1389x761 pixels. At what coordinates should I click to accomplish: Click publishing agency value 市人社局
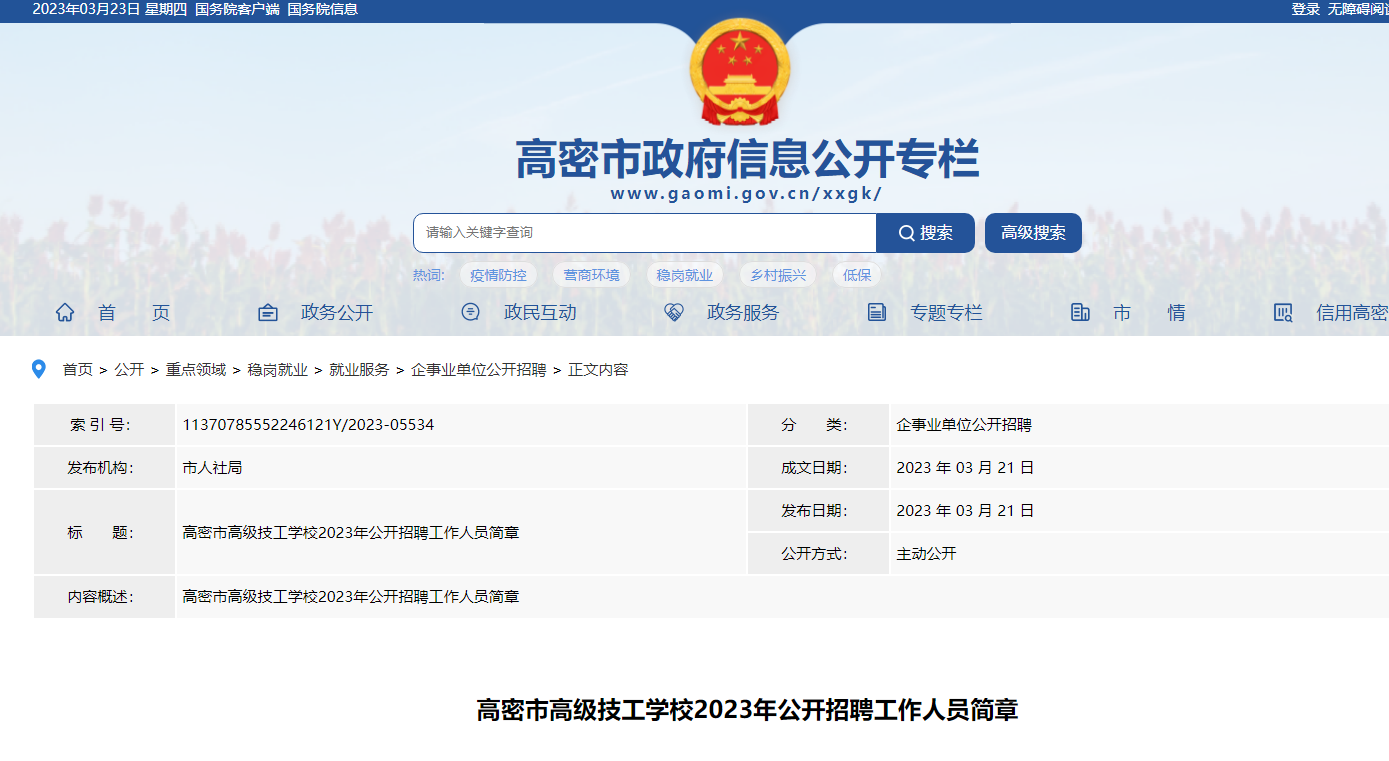pyautogui.click(x=212, y=467)
